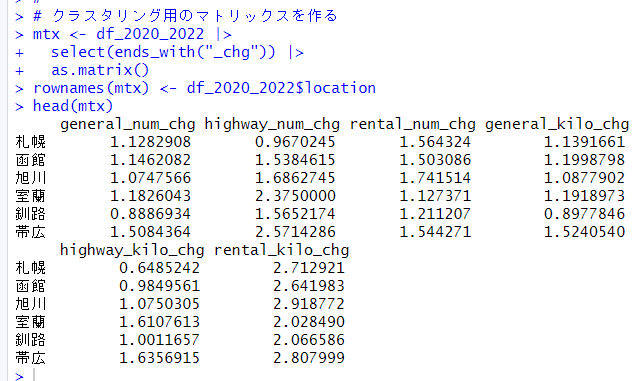This screenshot has width=632, height=381.
Task: Click the highway_kilo_chg value 0.6485242
Action: coord(159,268)
